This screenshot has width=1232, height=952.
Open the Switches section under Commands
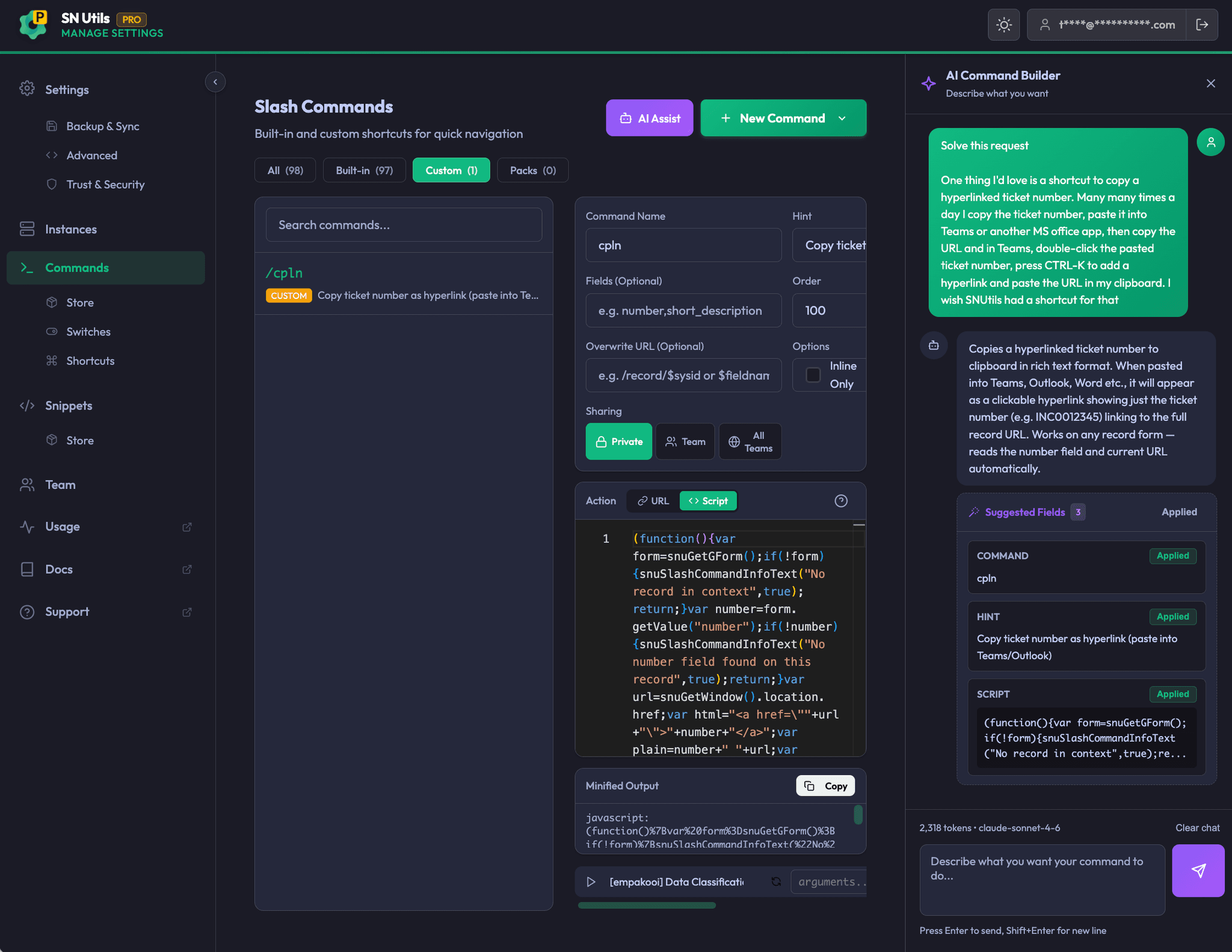click(88, 331)
